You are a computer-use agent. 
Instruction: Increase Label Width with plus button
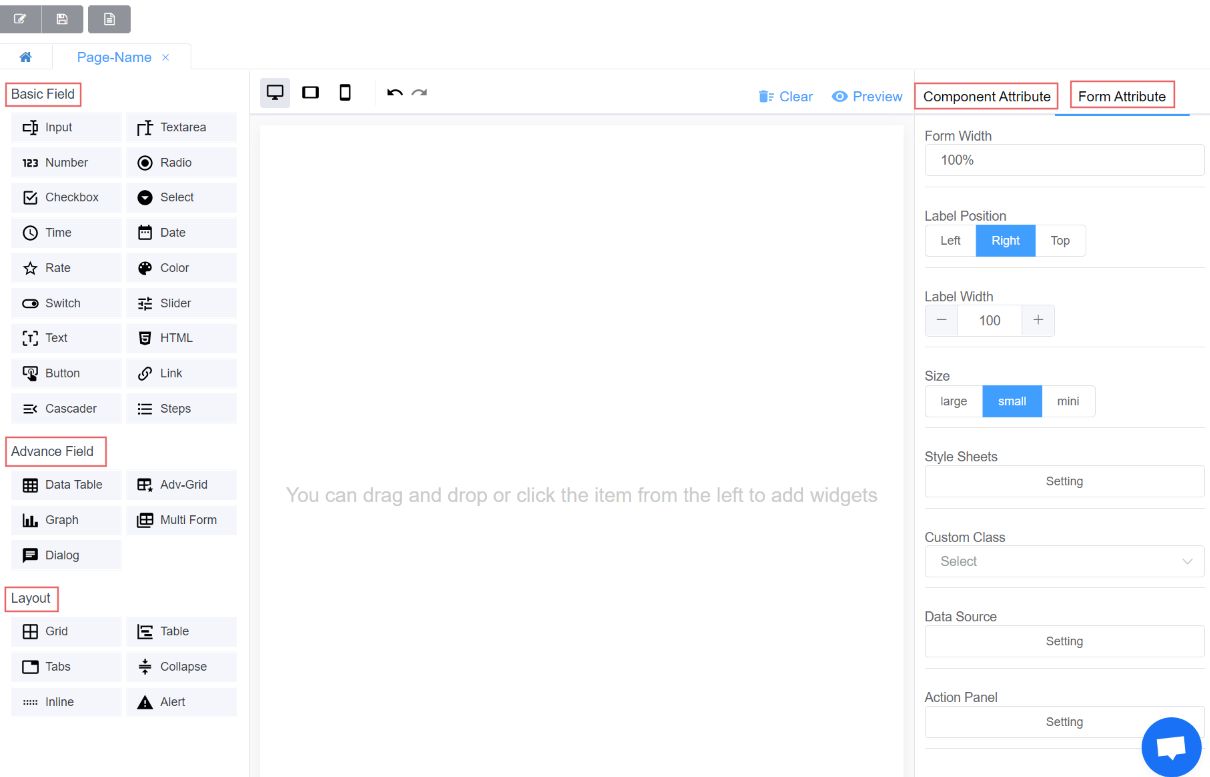[x=1038, y=320]
